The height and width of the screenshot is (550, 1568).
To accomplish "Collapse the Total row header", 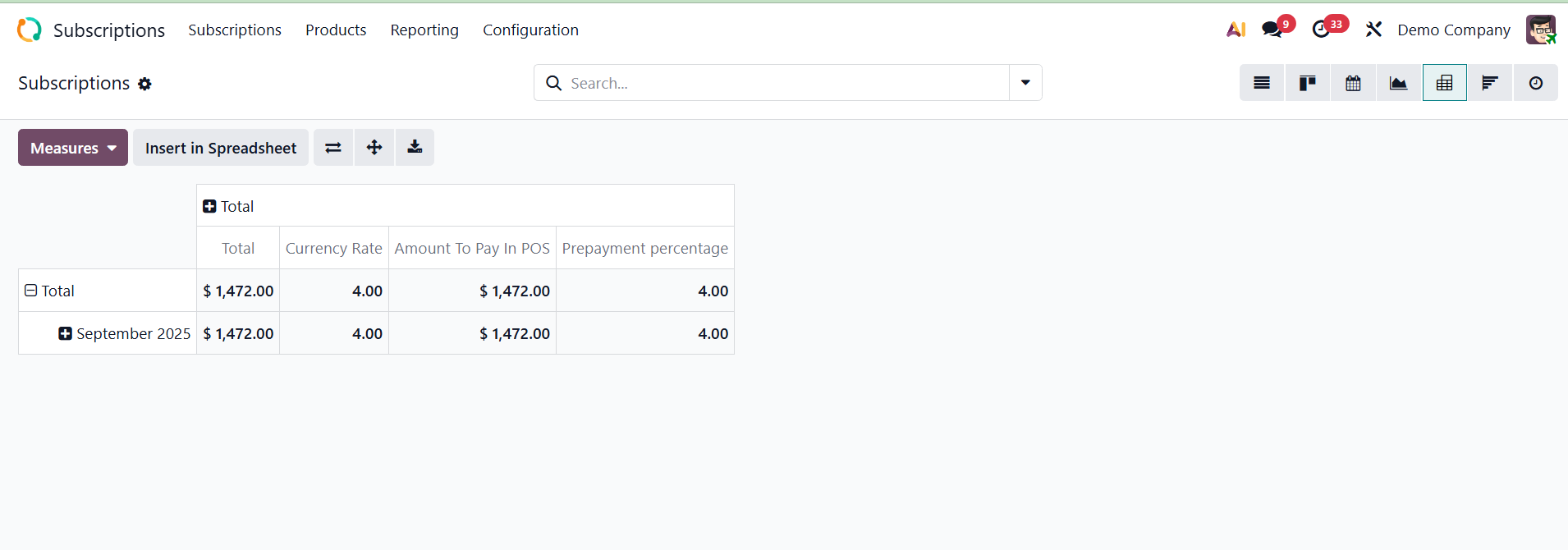I will 31,291.
